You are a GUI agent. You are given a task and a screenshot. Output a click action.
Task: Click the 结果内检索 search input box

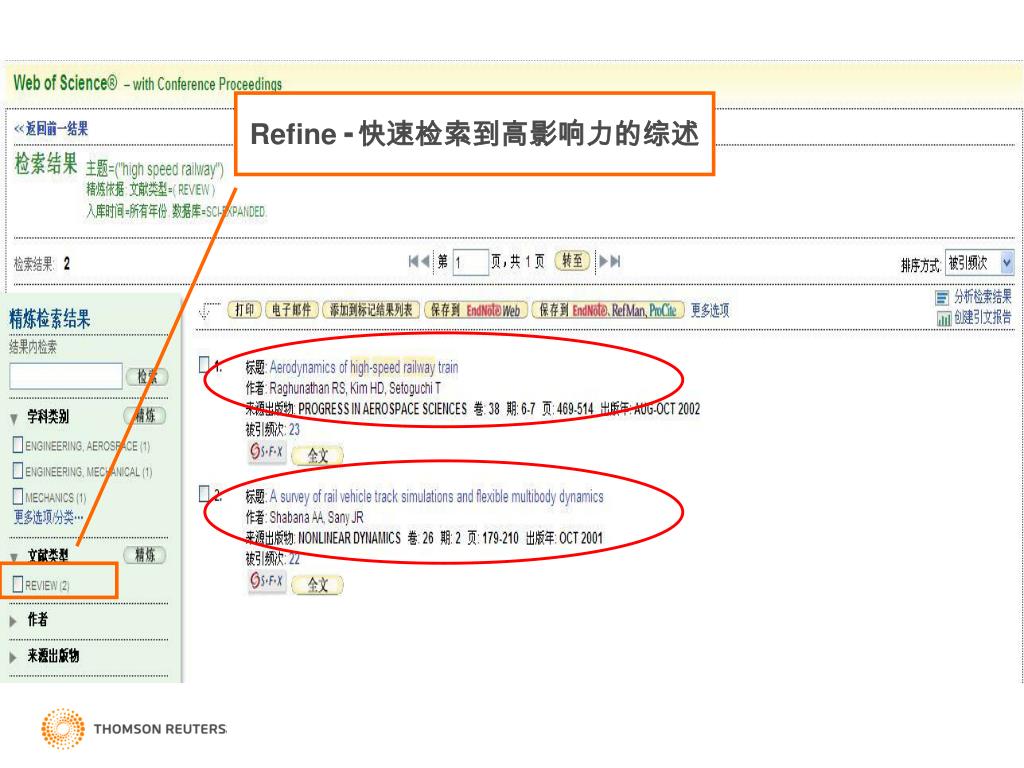click(66, 376)
